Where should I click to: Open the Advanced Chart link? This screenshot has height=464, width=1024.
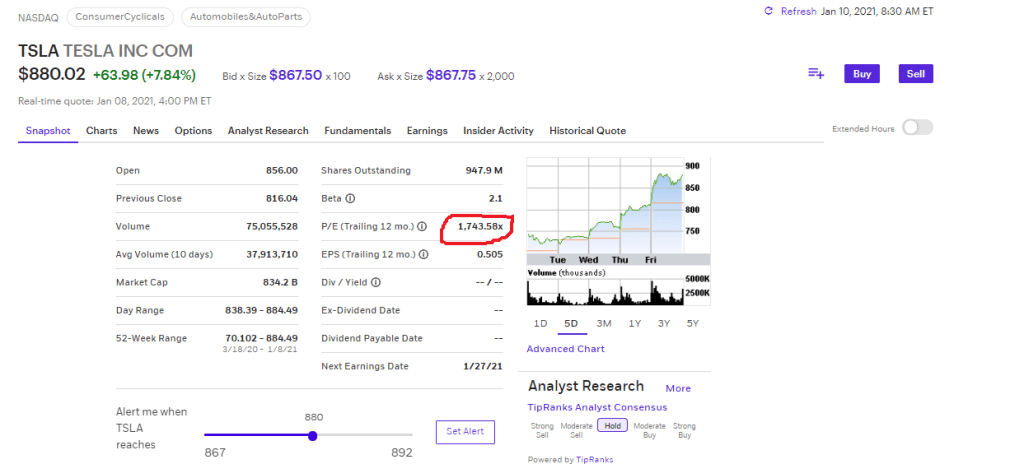(x=565, y=349)
